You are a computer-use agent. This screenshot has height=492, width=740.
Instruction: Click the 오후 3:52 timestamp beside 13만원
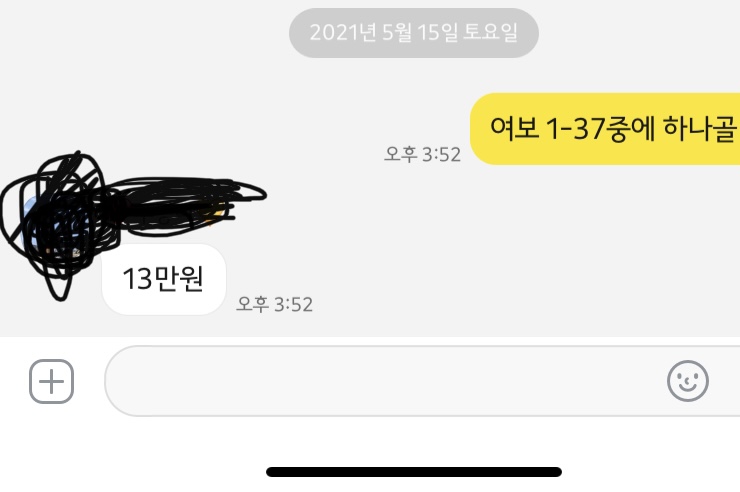click(274, 304)
